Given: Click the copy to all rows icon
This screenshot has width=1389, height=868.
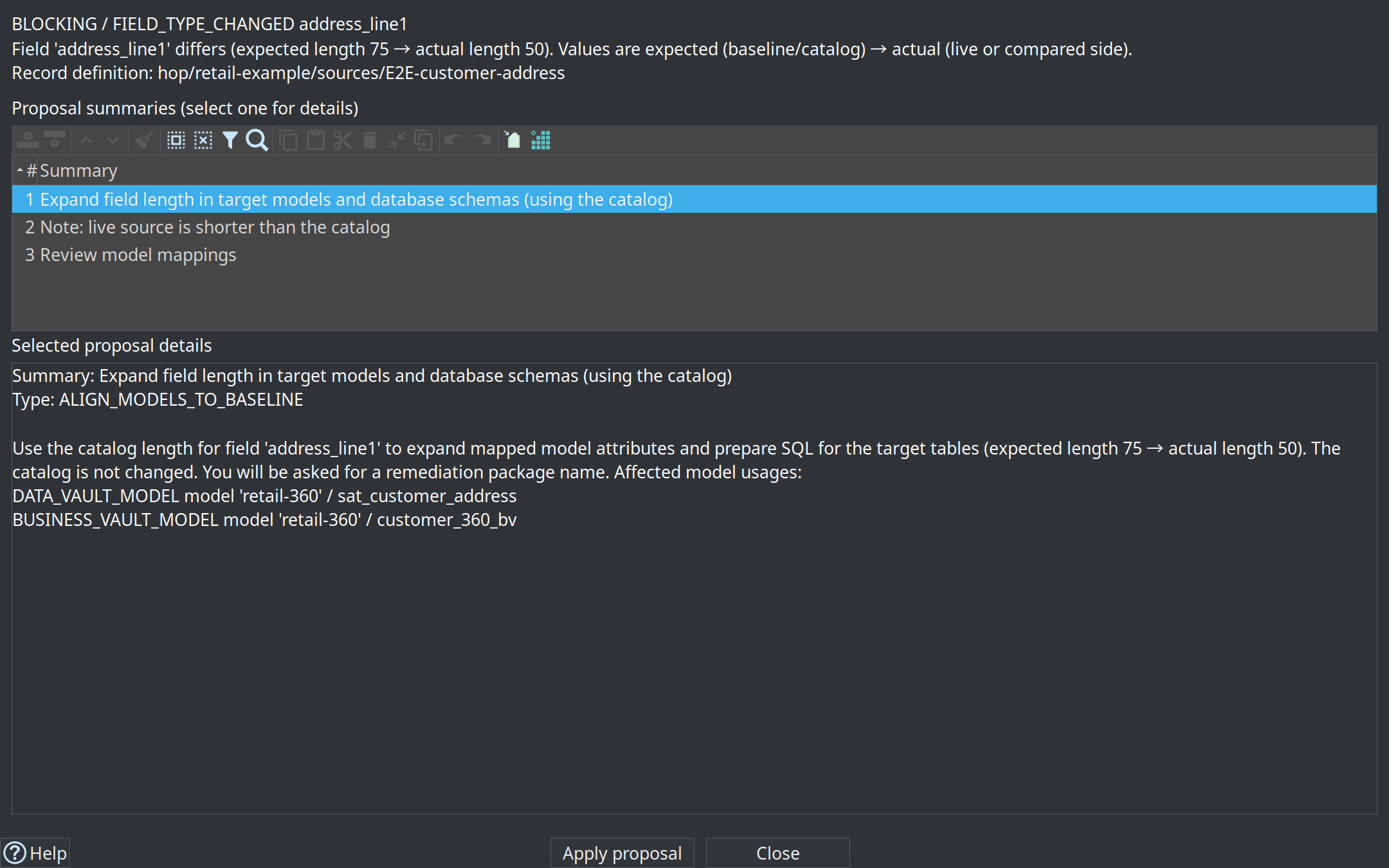Looking at the screenshot, I should (x=424, y=140).
